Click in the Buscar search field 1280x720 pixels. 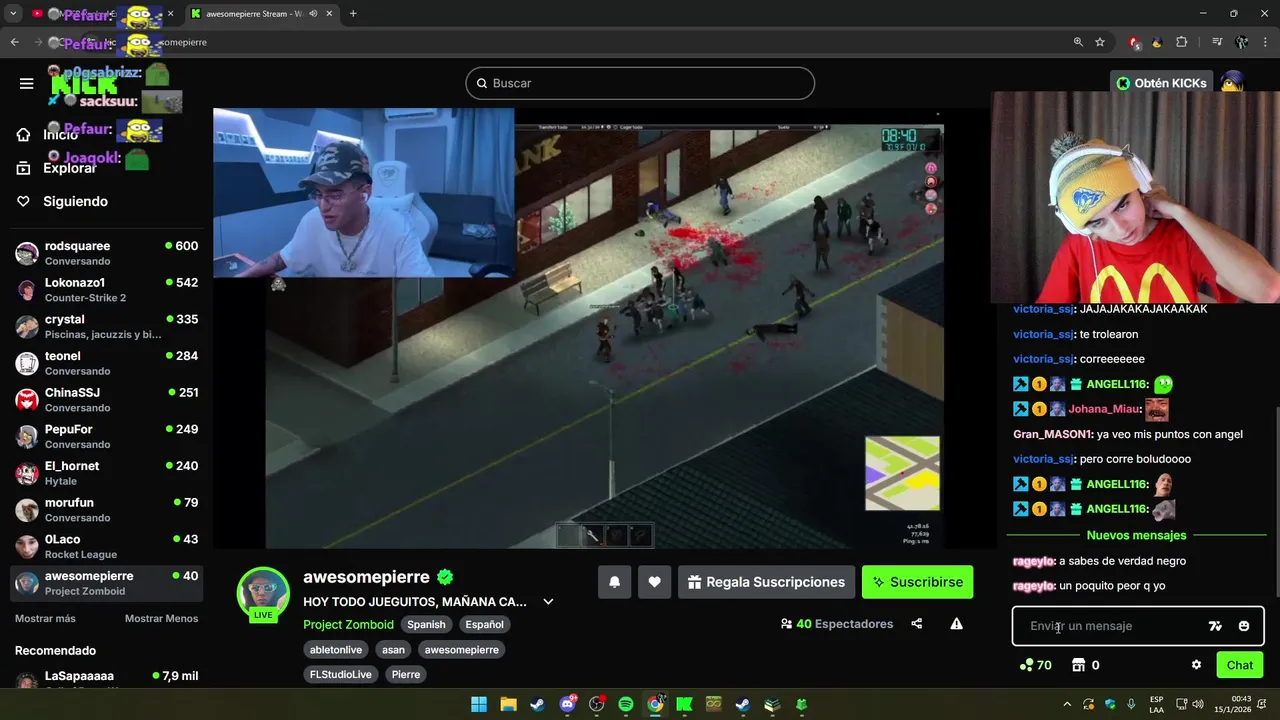tap(640, 83)
